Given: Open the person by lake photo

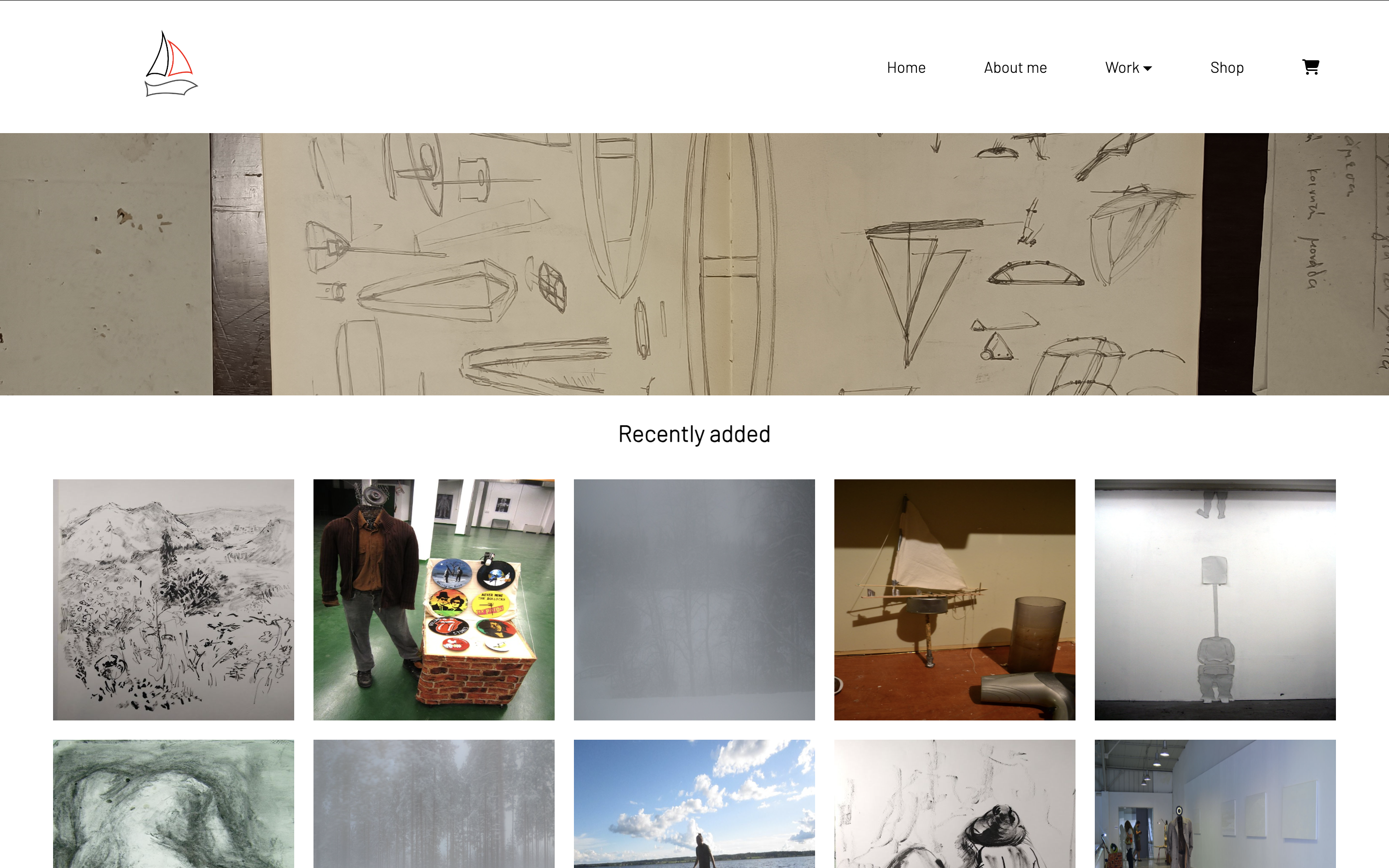Looking at the screenshot, I should coord(694,804).
